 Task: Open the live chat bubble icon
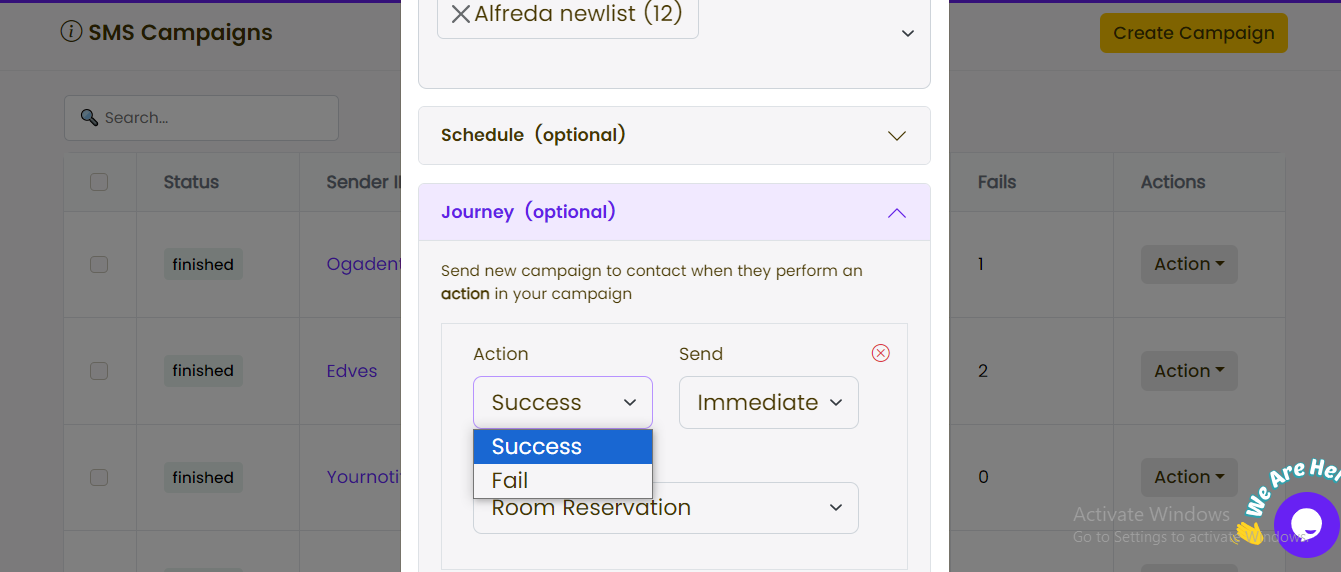1306,524
